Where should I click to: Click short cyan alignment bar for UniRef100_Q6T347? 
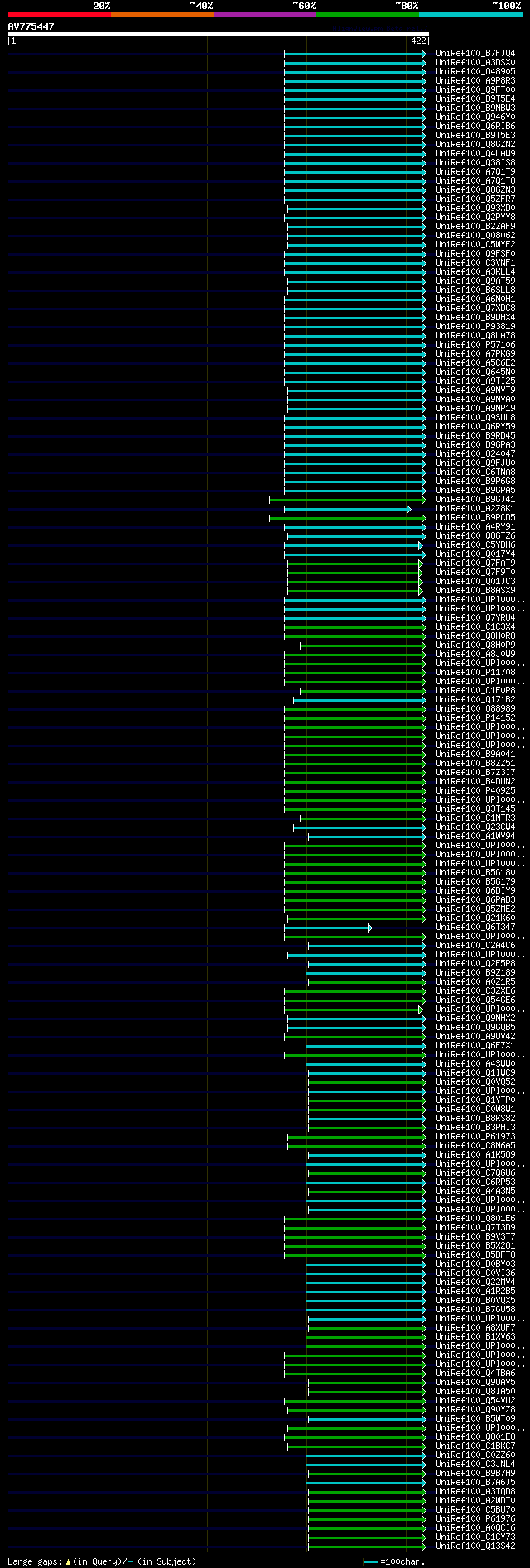pos(328,928)
